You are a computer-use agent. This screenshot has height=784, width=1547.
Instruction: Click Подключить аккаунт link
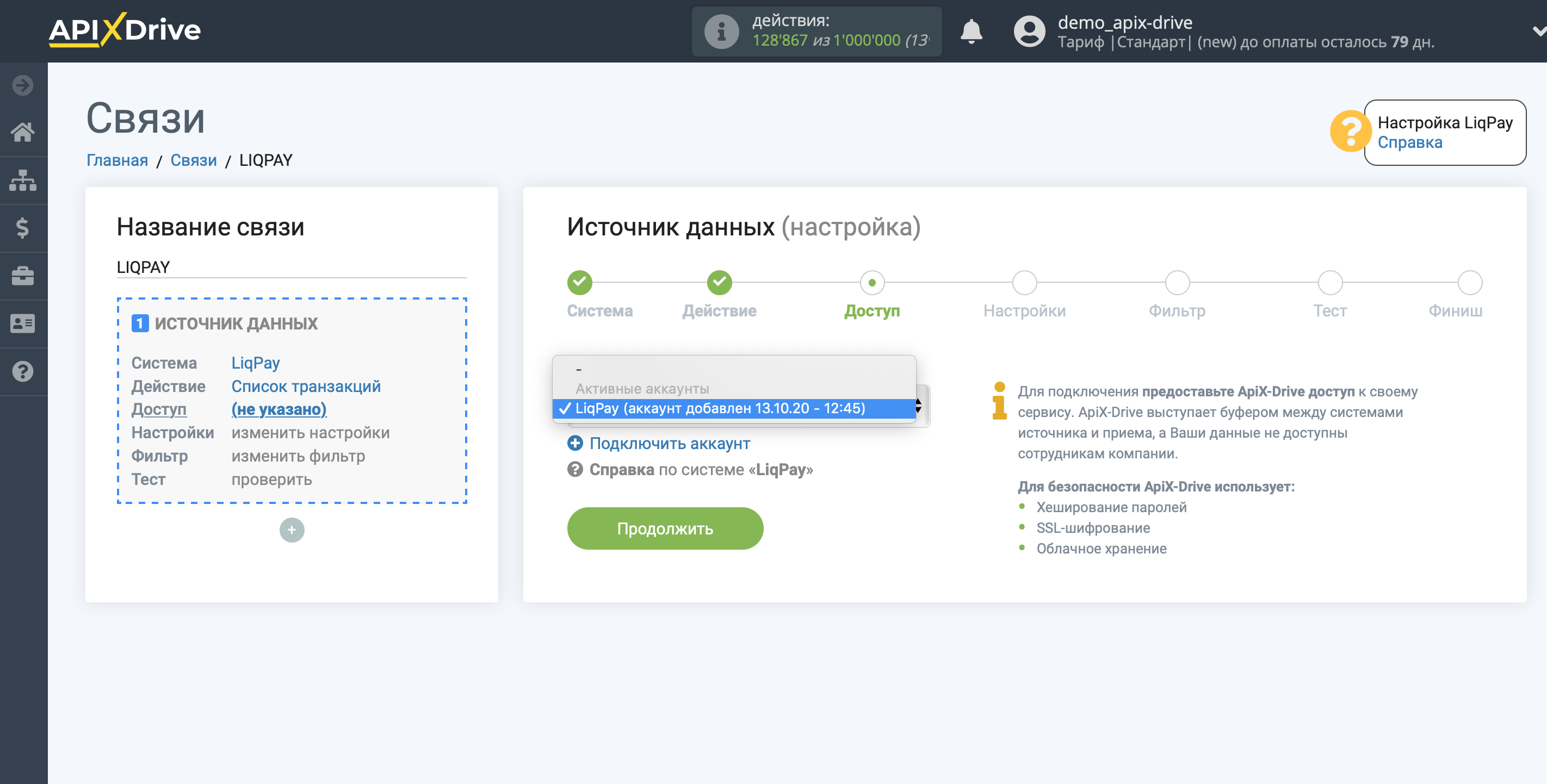pyautogui.click(x=670, y=444)
